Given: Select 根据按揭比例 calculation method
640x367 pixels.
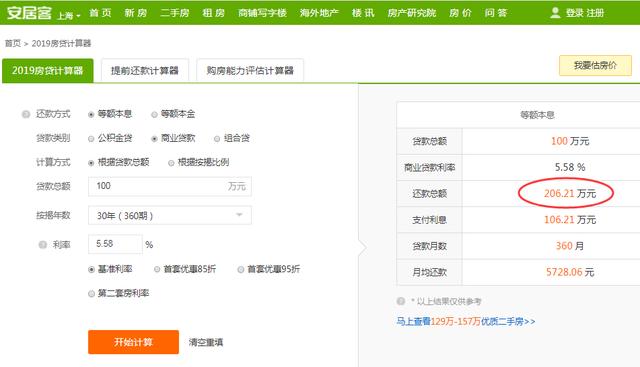Looking at the screenshot, I should pyautogui.click(x=171, y=163).
